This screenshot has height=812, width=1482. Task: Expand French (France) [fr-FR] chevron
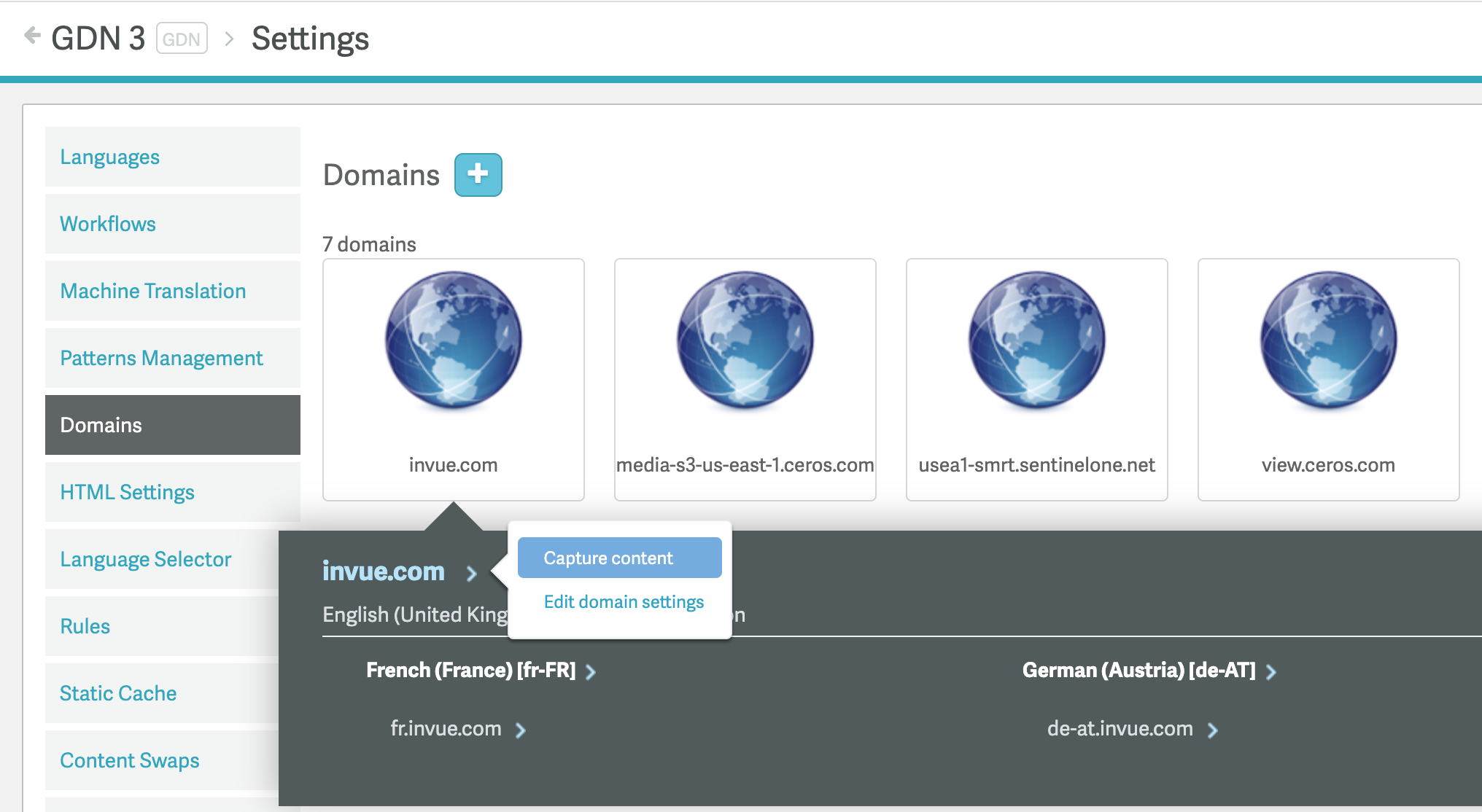[591, 672]
